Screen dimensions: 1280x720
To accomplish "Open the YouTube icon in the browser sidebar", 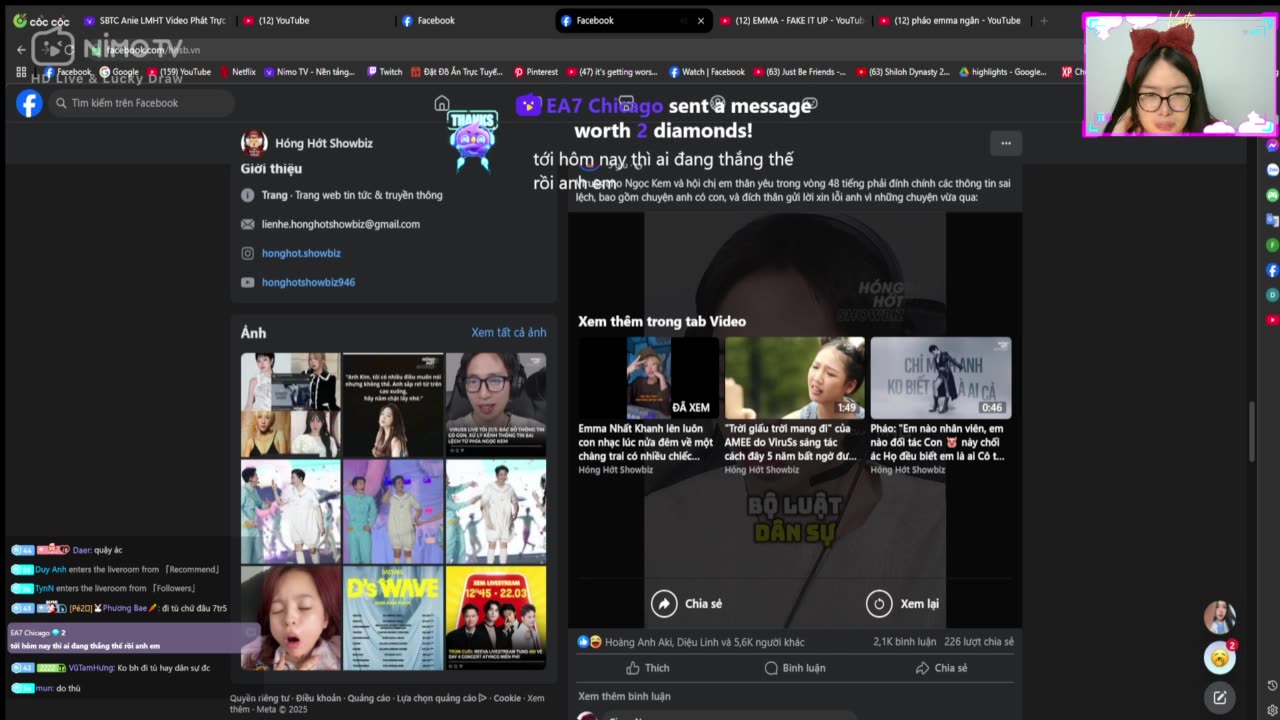I will point(1272,320).
